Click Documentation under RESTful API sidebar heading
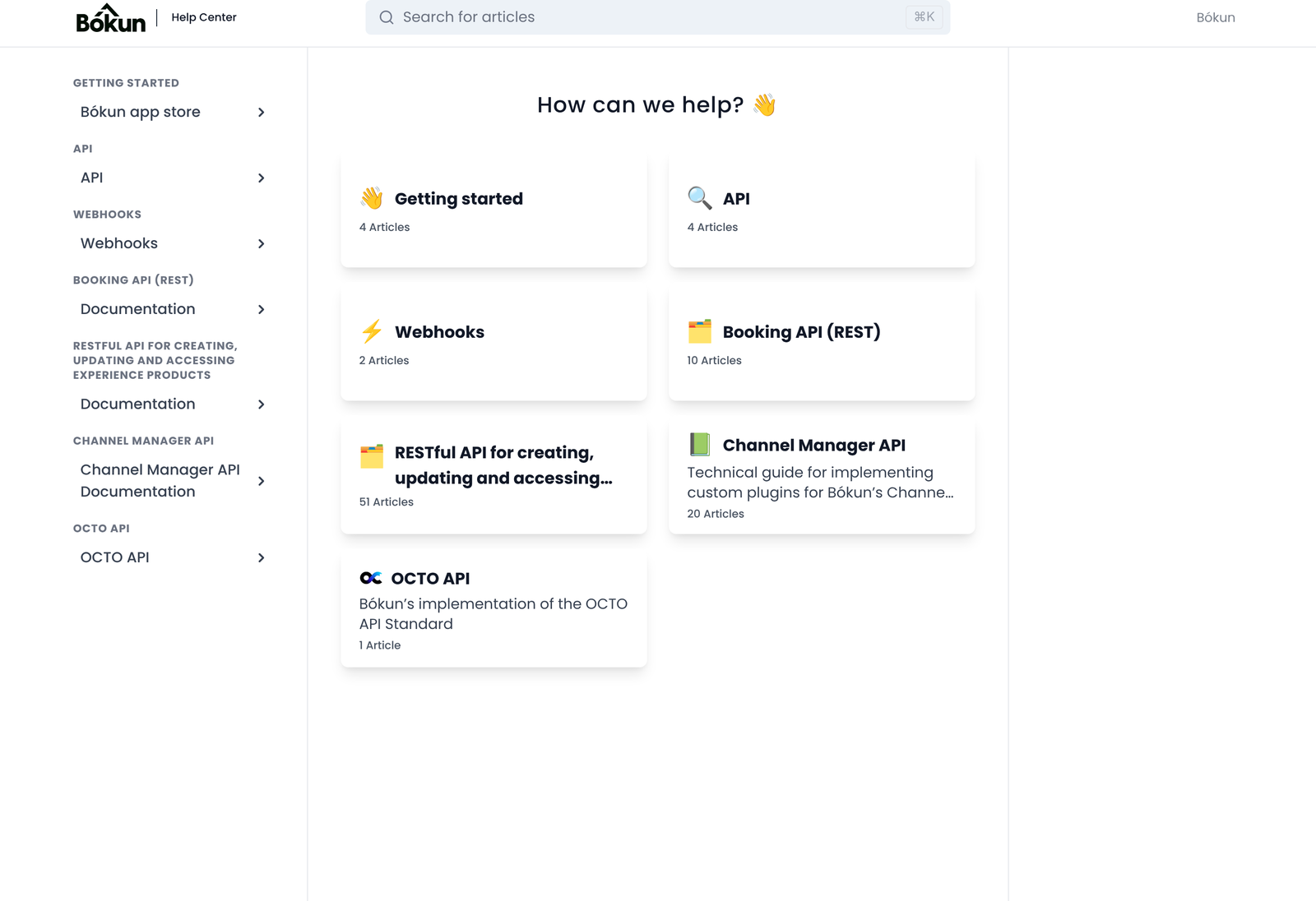The height and width of the screenshot is (901, 1316). click(138, 404)
